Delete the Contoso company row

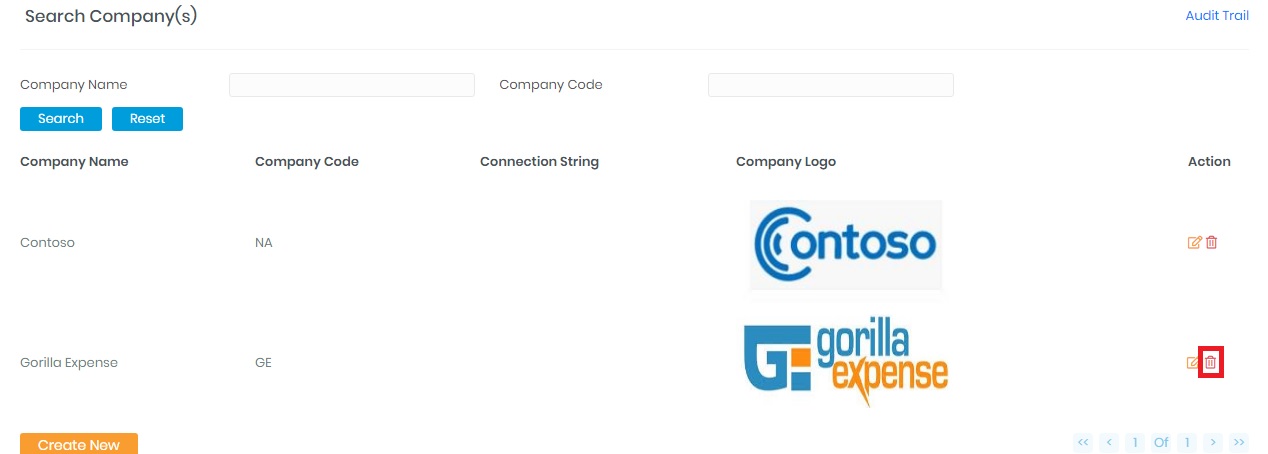1212,242
